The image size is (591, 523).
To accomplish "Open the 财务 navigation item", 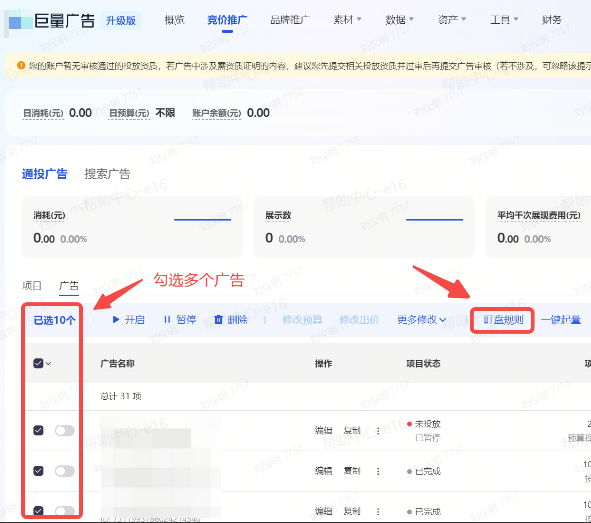I will pyautogui.click(x=551, y=20).
